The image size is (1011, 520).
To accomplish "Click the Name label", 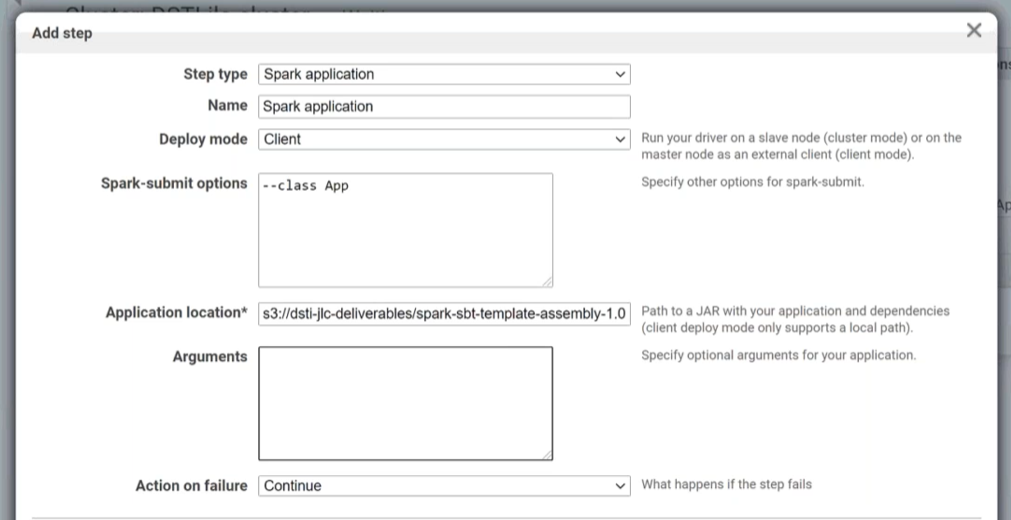I will (x=228, y=105).
